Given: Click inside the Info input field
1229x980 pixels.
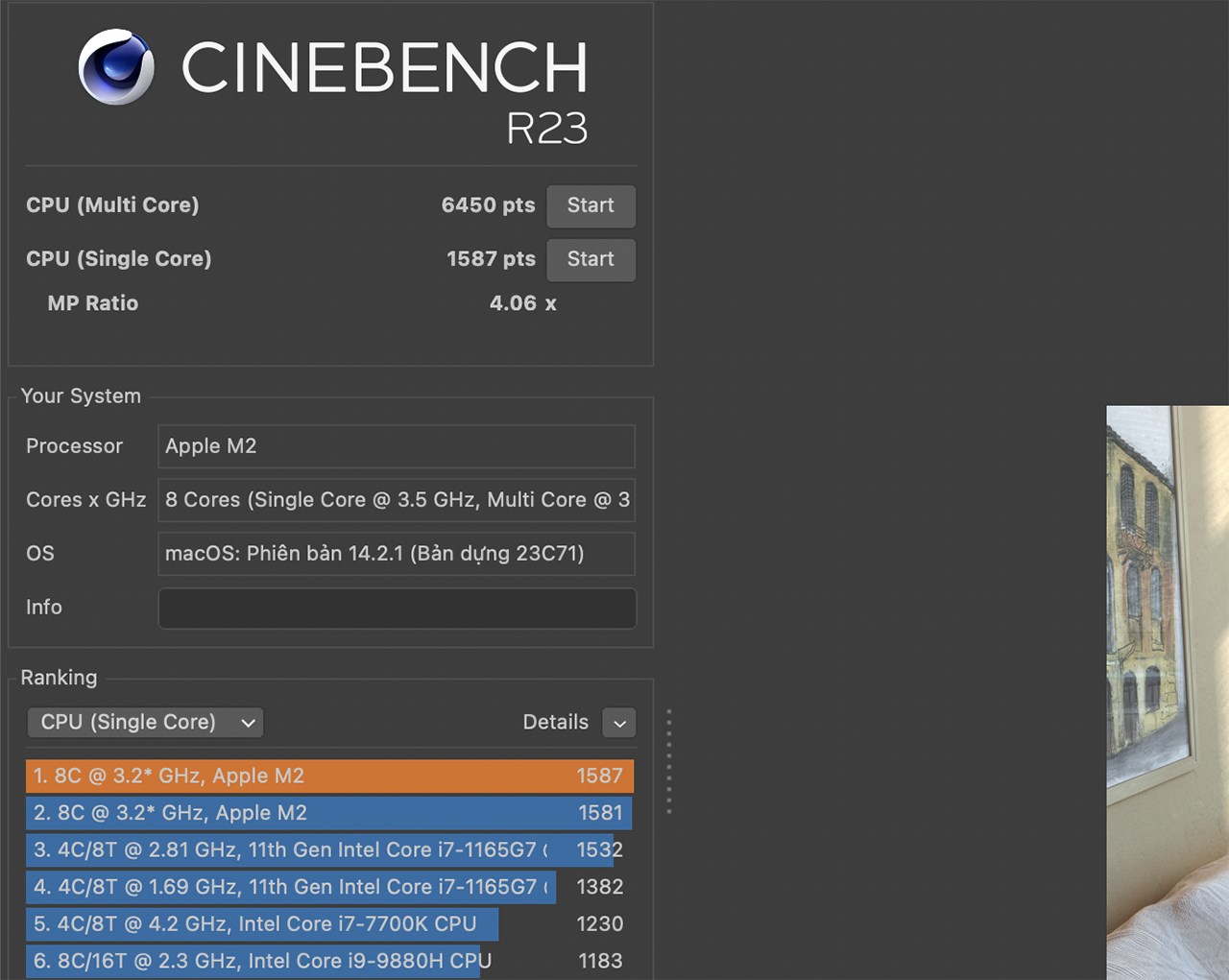Looking at the screenshot, I should [397, 608].
